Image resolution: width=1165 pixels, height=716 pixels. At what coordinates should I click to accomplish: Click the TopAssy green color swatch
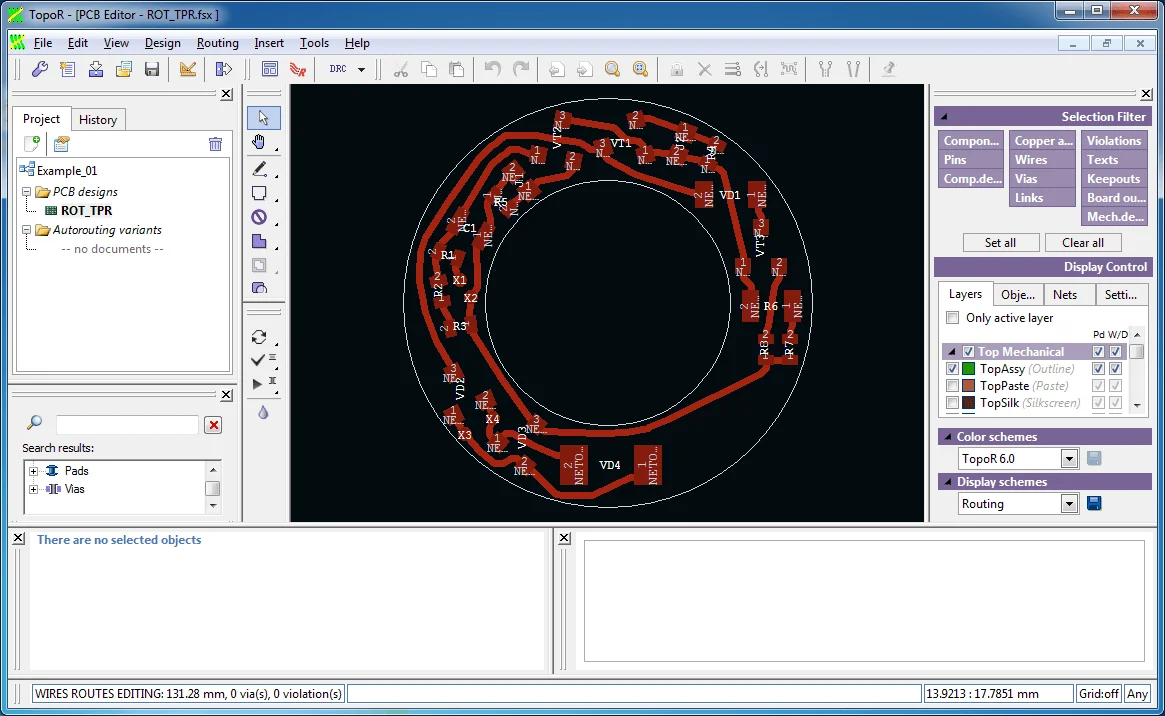968,368
